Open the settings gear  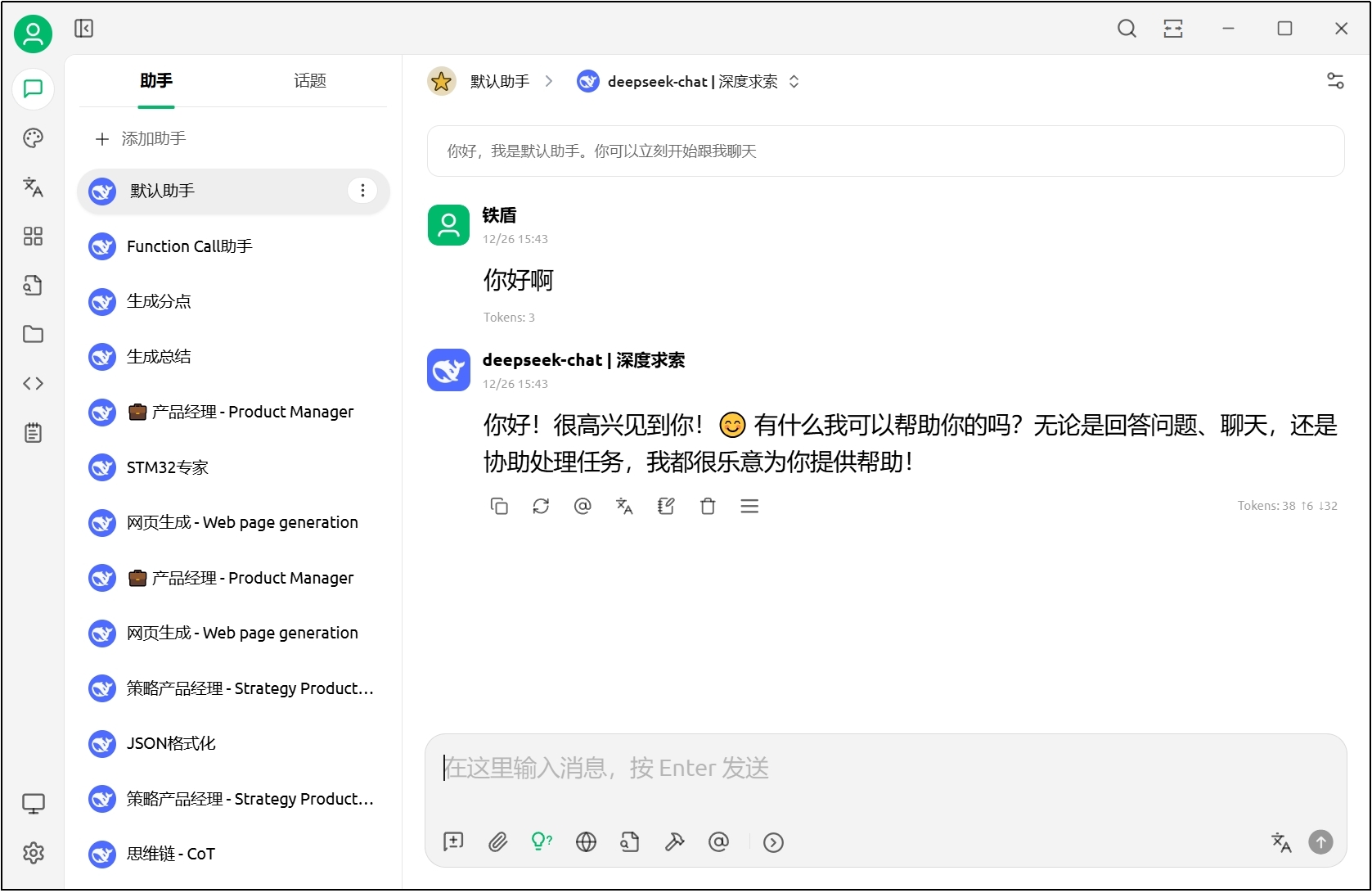[33, 853]
